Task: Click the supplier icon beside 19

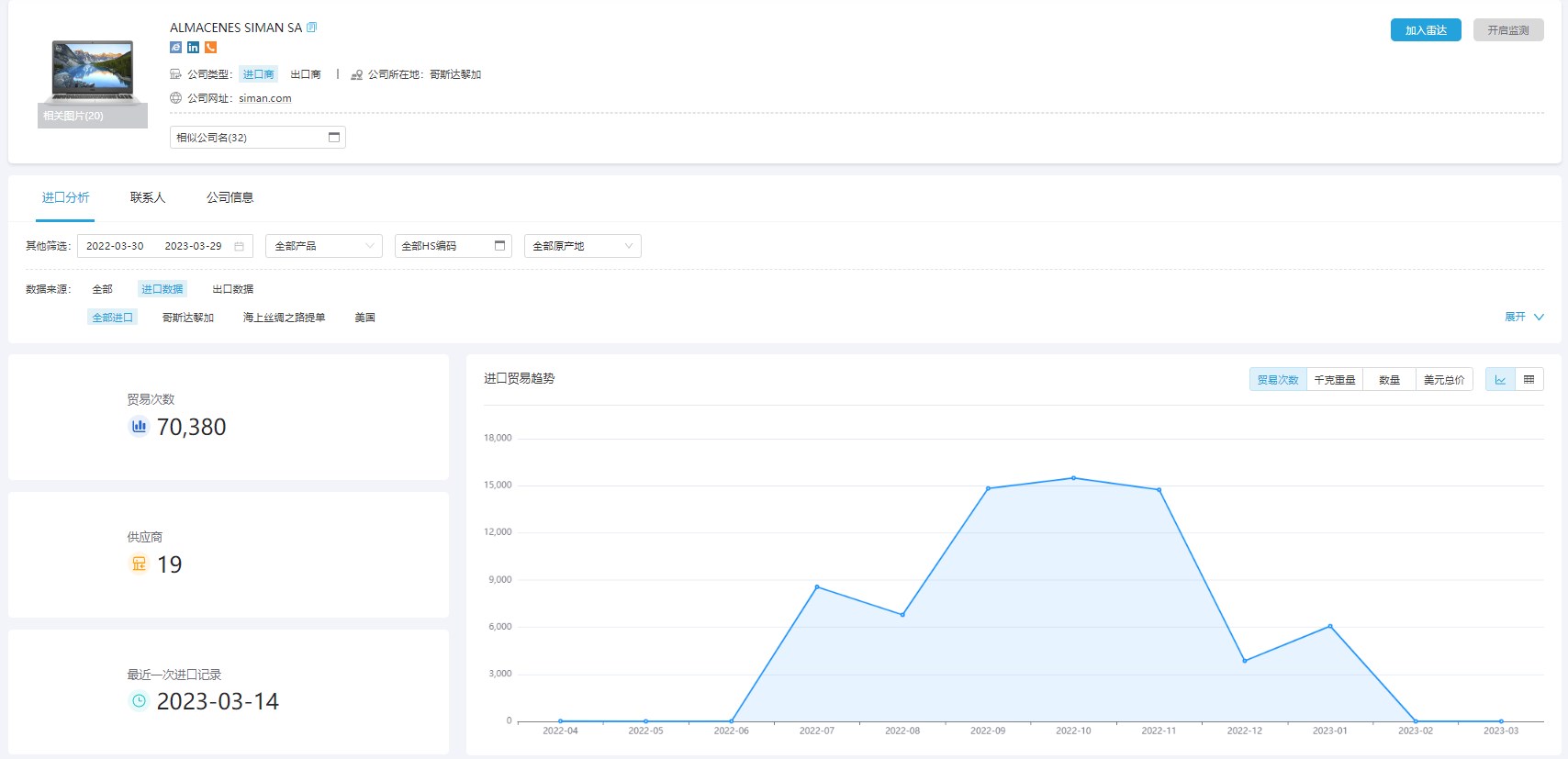Action: (139, 564)
